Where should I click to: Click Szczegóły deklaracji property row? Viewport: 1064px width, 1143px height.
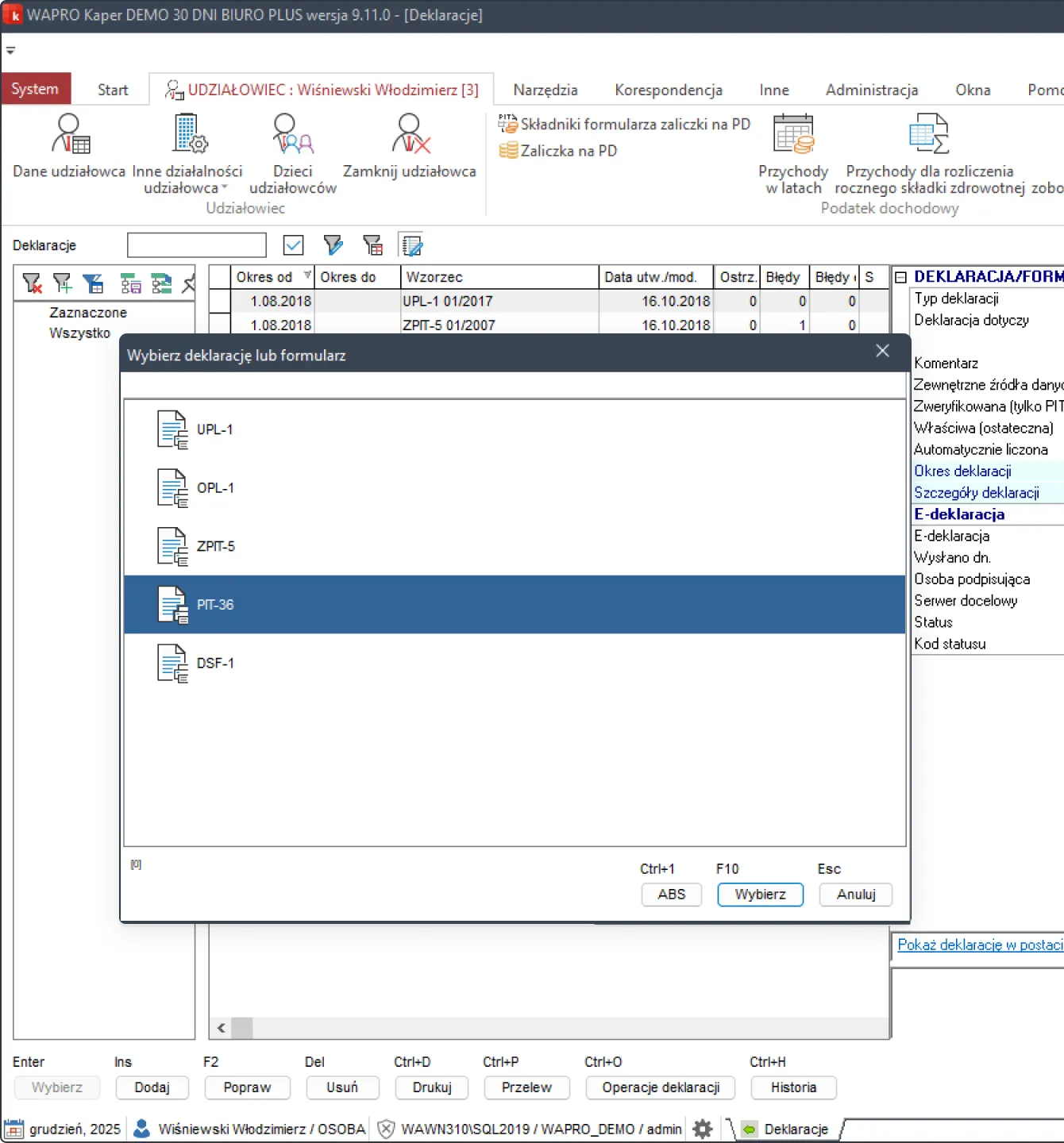tap(988, 493)
